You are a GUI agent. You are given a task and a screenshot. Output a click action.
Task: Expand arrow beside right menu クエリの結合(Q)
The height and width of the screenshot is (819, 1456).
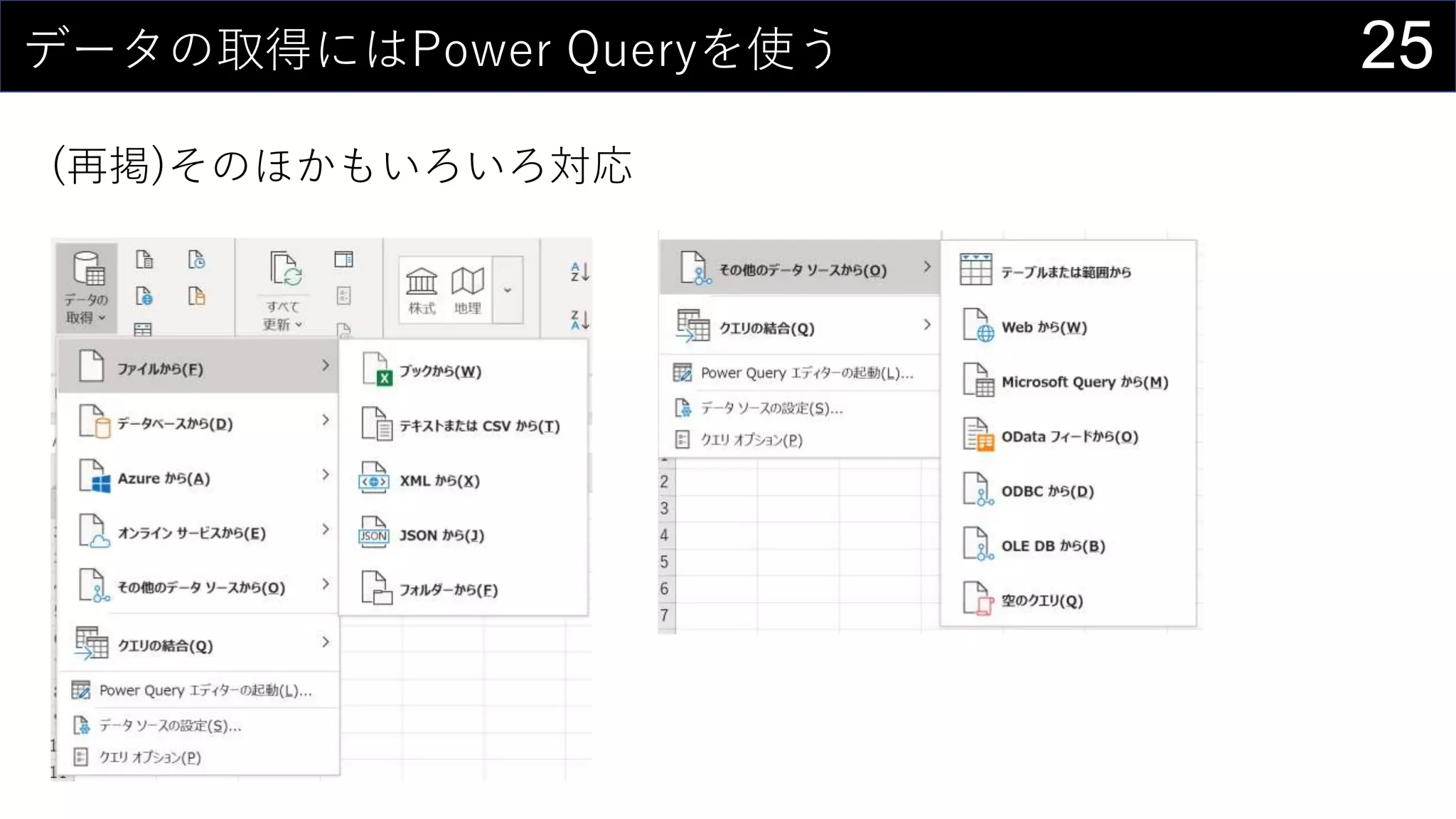926,325
